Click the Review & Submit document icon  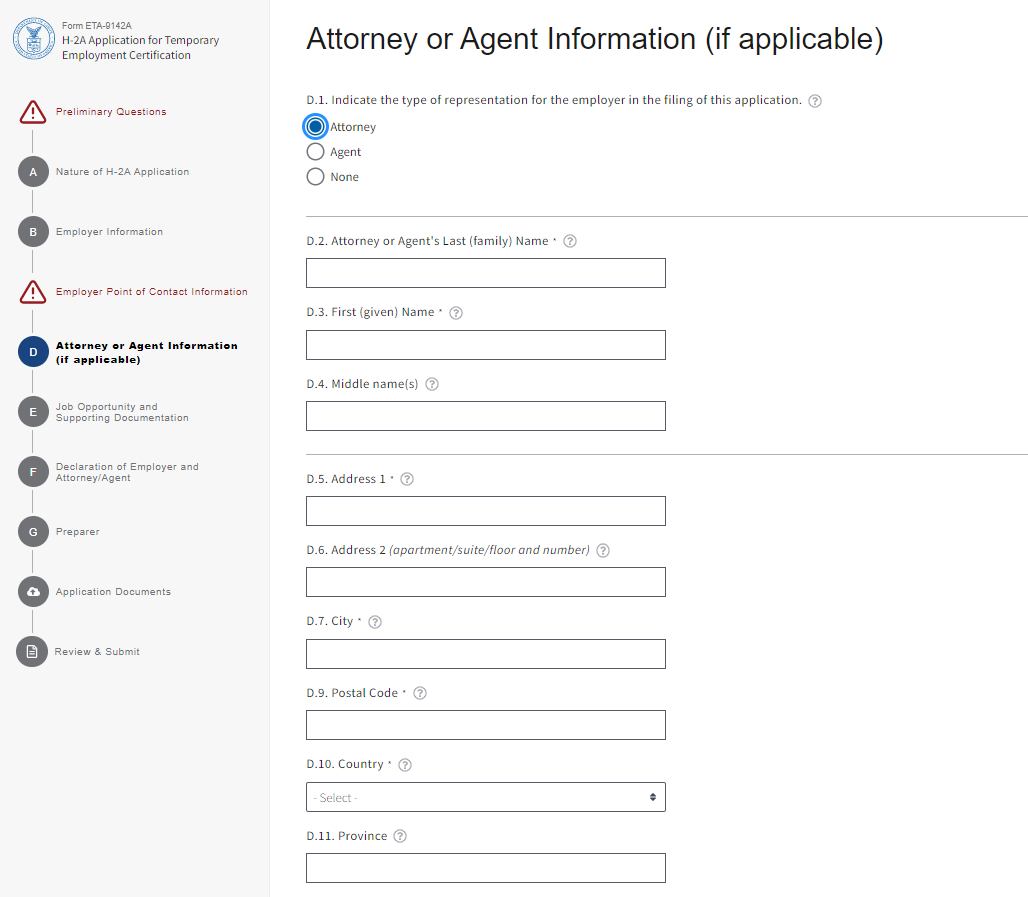click(33, 652)
